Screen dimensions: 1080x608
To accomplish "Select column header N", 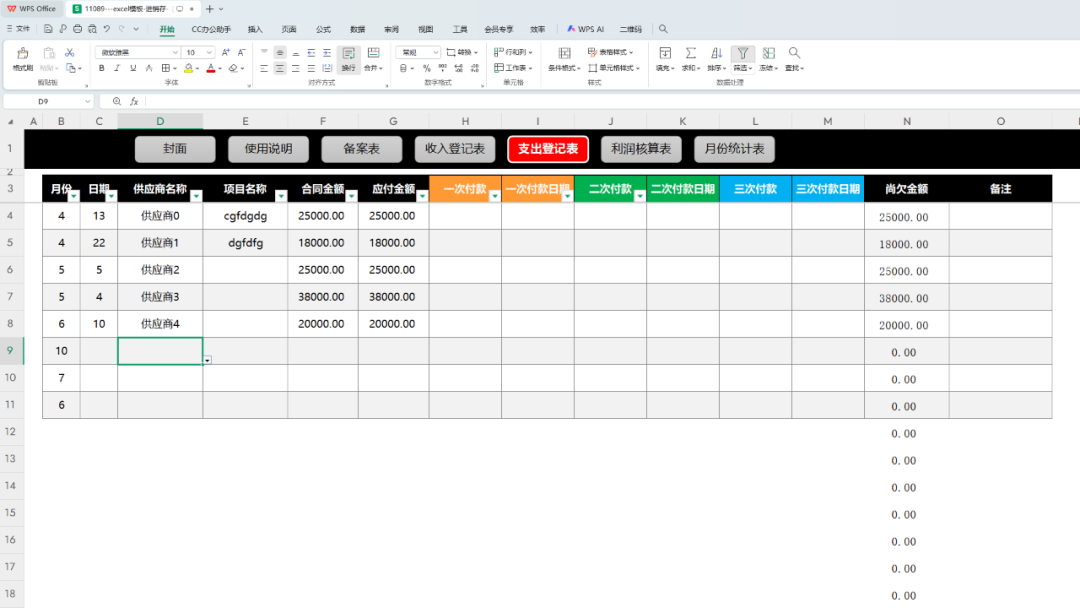I will 906,121.
